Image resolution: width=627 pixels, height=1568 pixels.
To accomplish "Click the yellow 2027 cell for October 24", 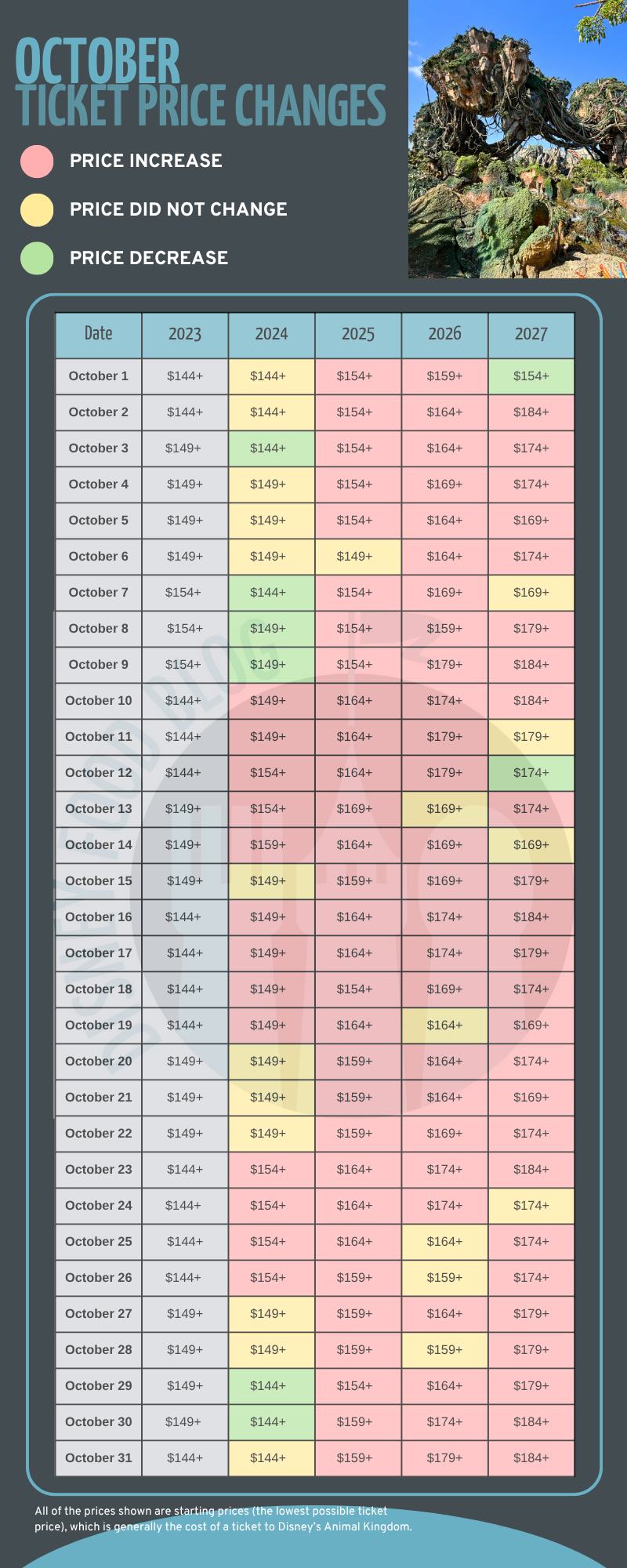I will pyautogui.click(x=531, y=1206).
